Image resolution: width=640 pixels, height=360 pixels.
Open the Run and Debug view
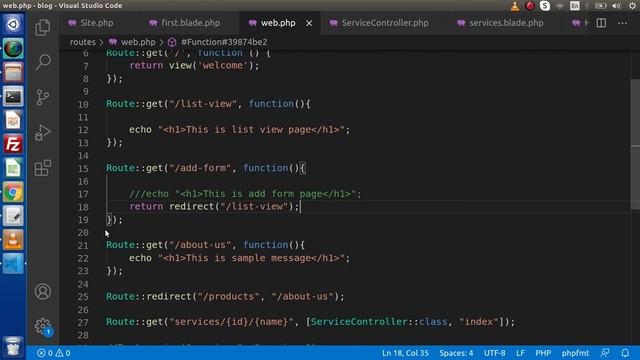point(42,132)
